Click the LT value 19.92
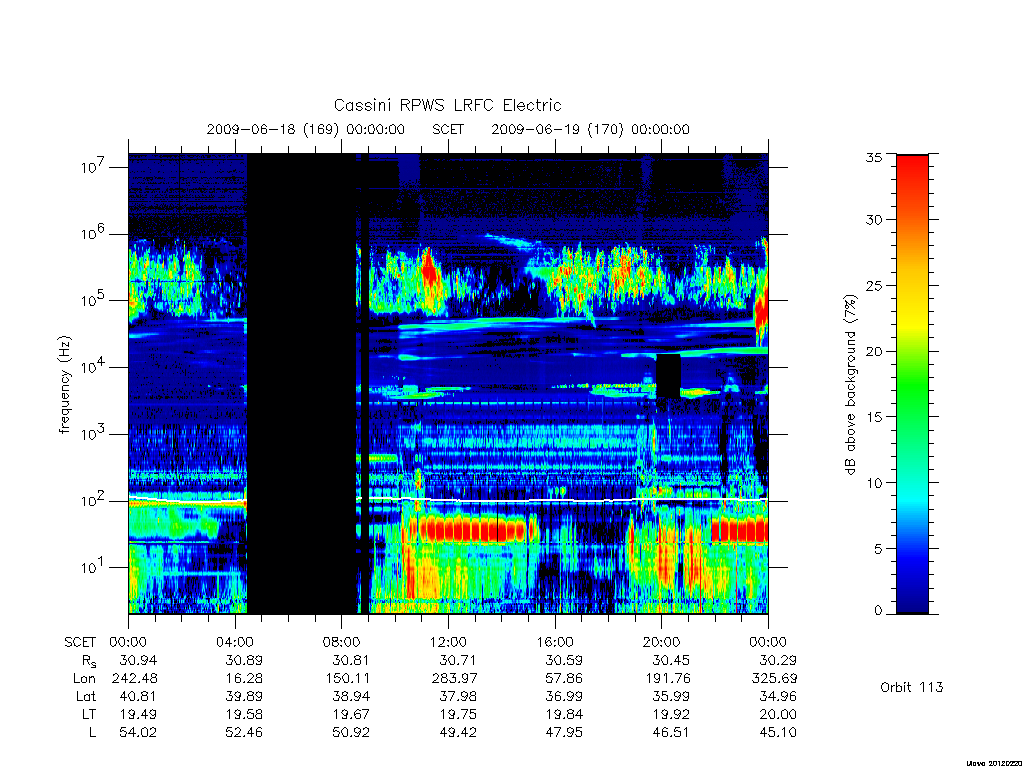 (670, 714)
